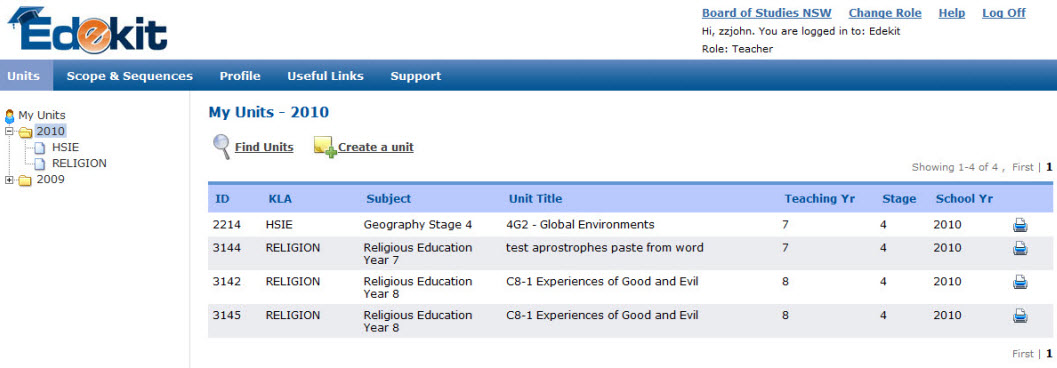Go to Useful Links tab
Viewport: 1057px width, 368px height.
[326, 76]
